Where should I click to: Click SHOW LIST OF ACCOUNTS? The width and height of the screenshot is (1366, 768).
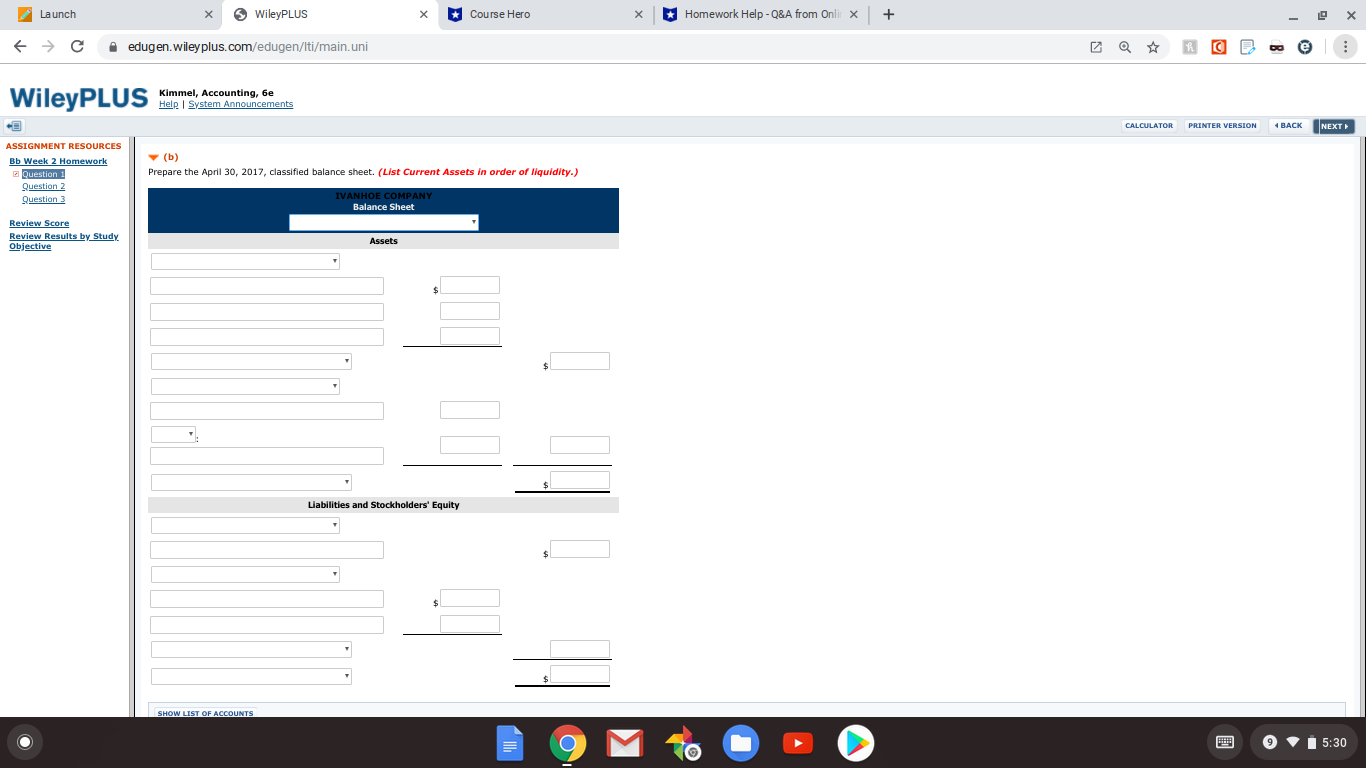(x=204, y=713)
